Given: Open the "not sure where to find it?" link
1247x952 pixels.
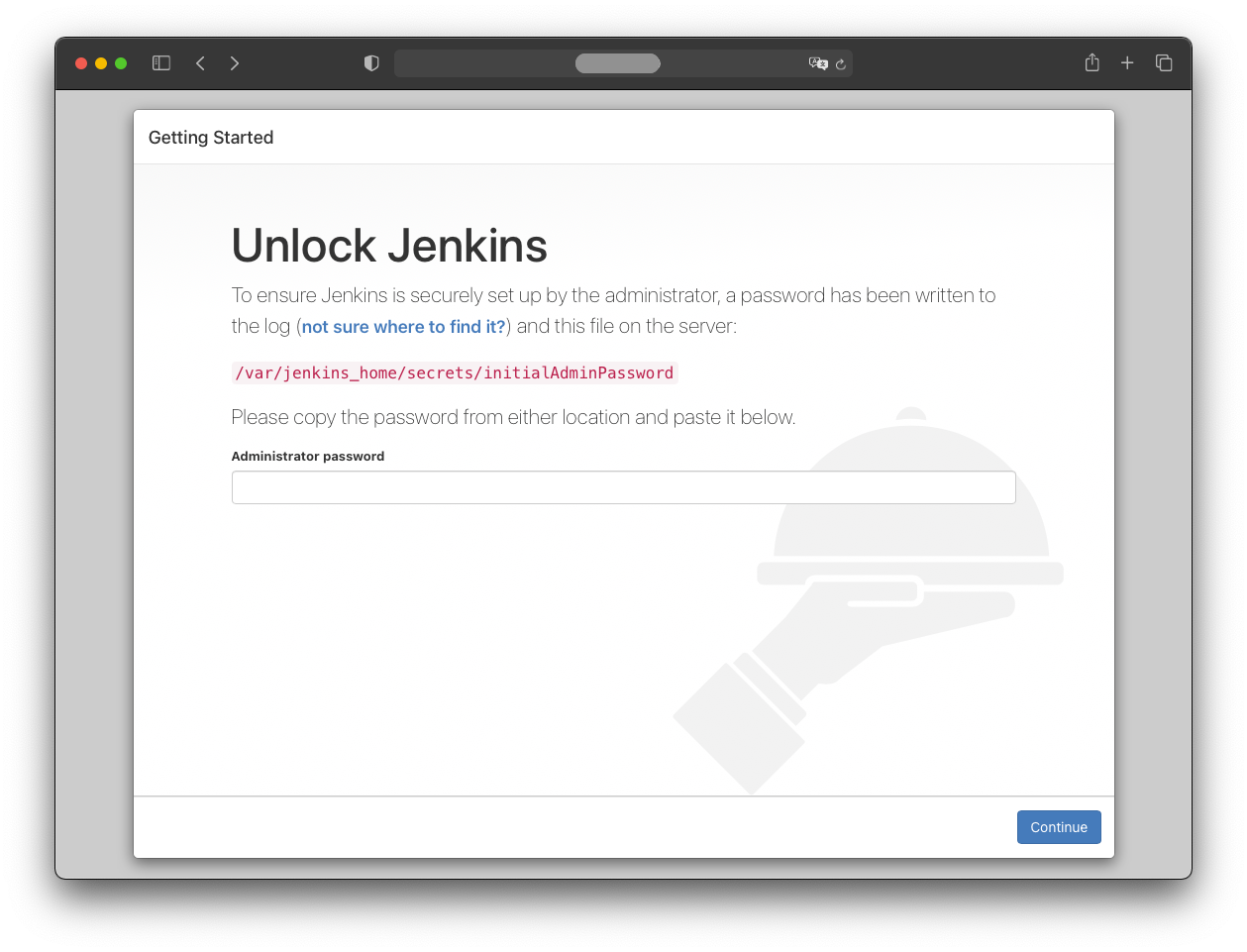Looking at the screenshot, I should (403, 327).
